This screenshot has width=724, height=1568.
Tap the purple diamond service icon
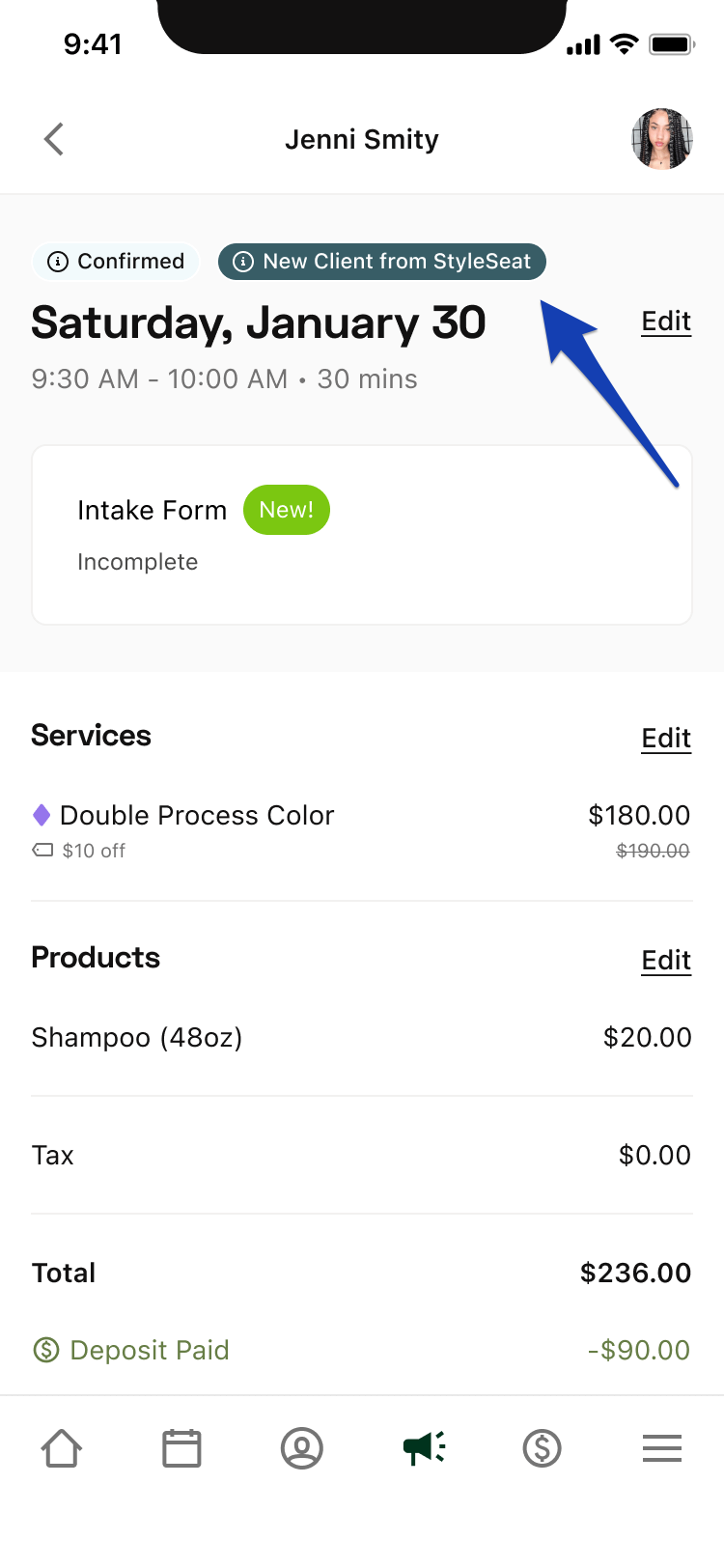point(42,816)
